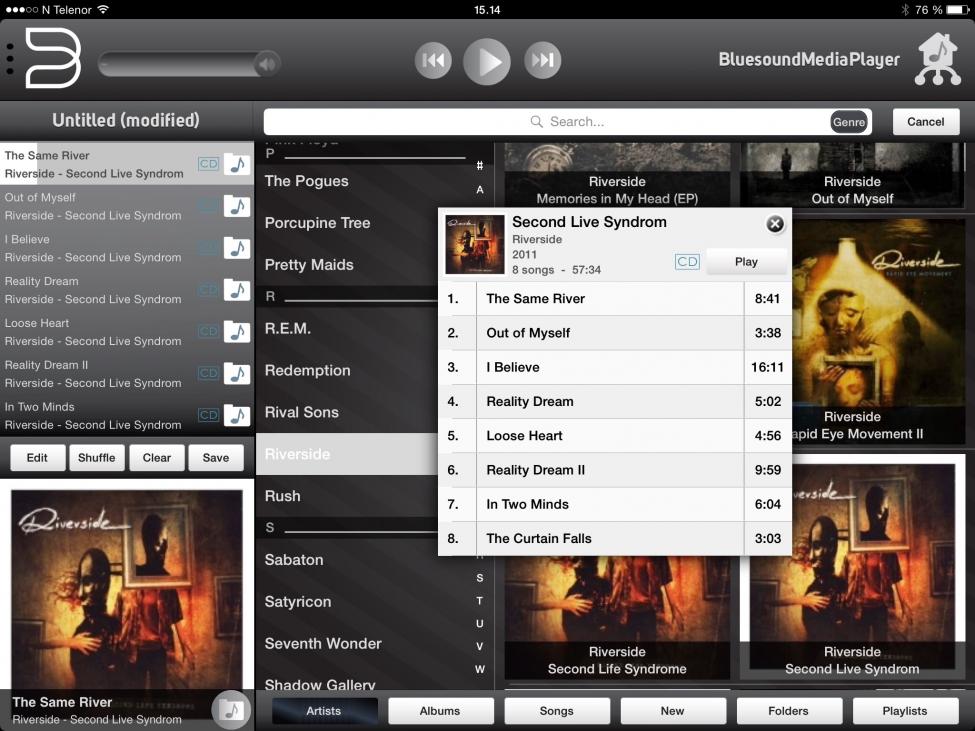
Task: Choose track 1 The Same River in popup
Action: 615,298
